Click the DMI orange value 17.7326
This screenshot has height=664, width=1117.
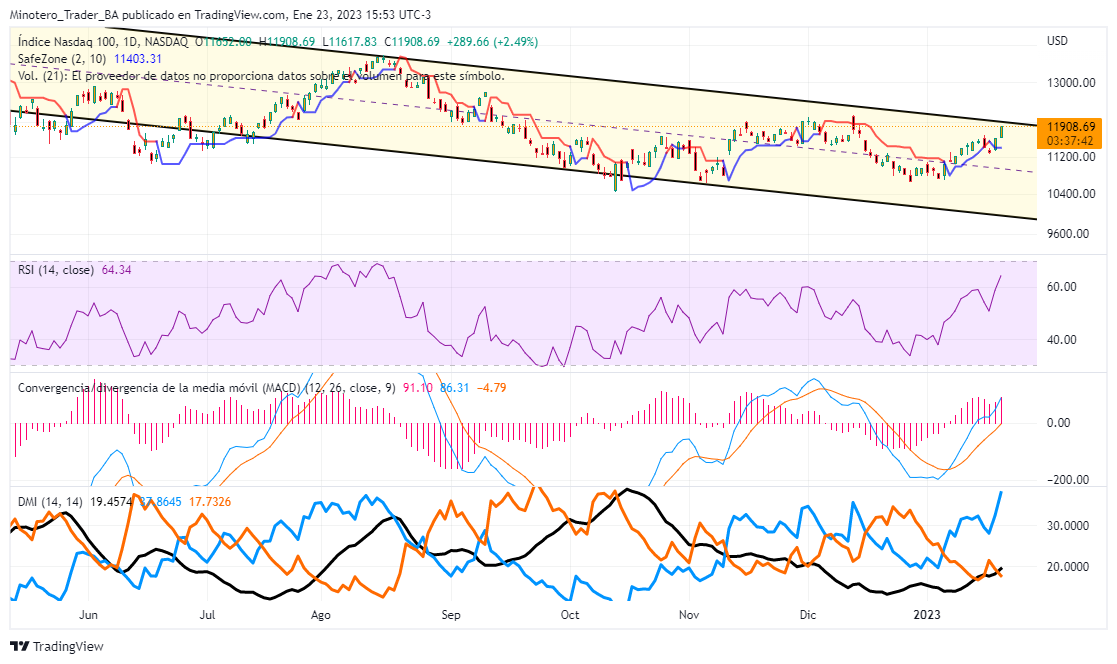pos(209,502)
